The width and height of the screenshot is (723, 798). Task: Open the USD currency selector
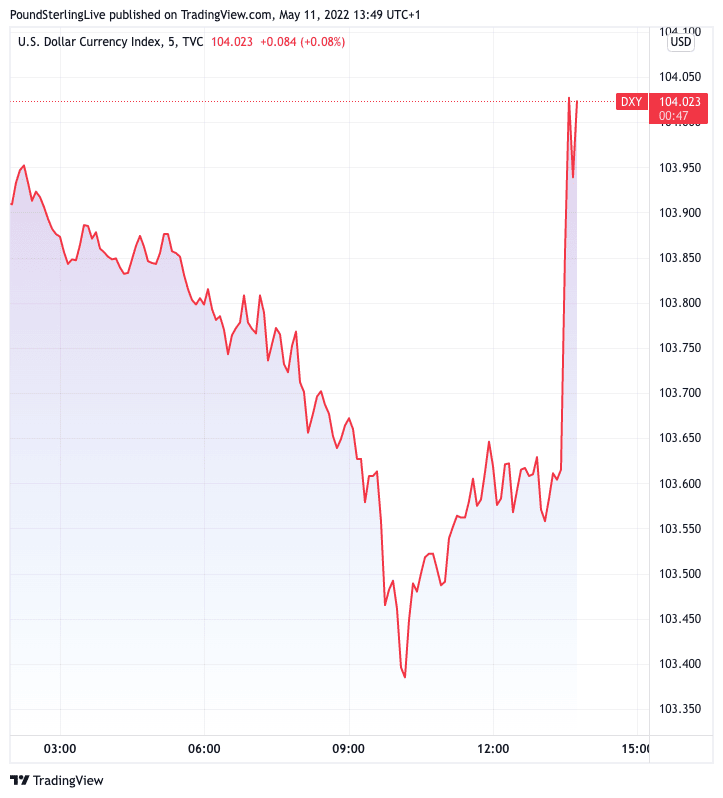click(x=681, y=41)
